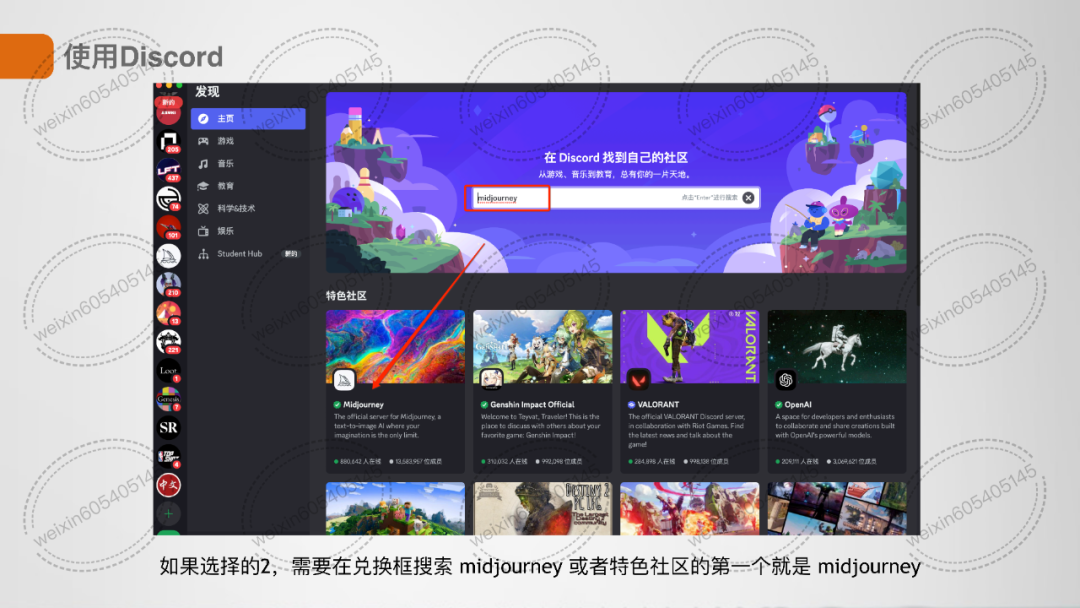
Task: Click the VALORANT card title
Action: click(658, 405)
